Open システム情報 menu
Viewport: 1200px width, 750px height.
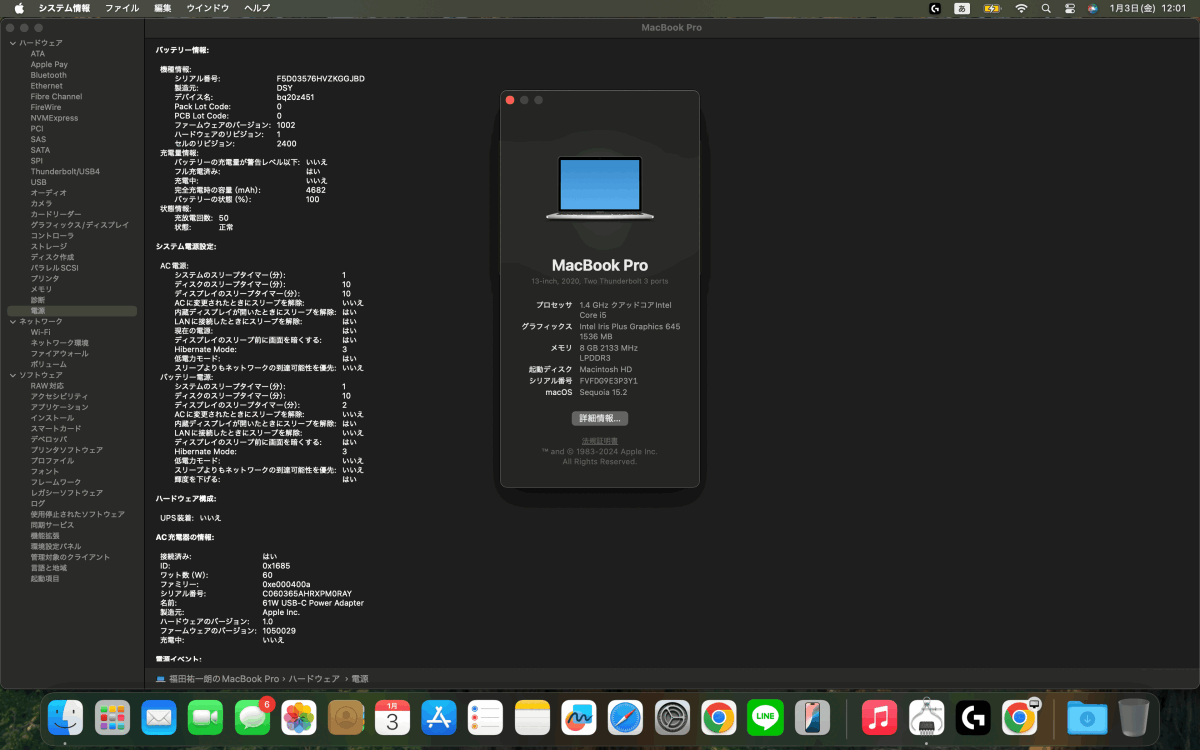(63, 8)
